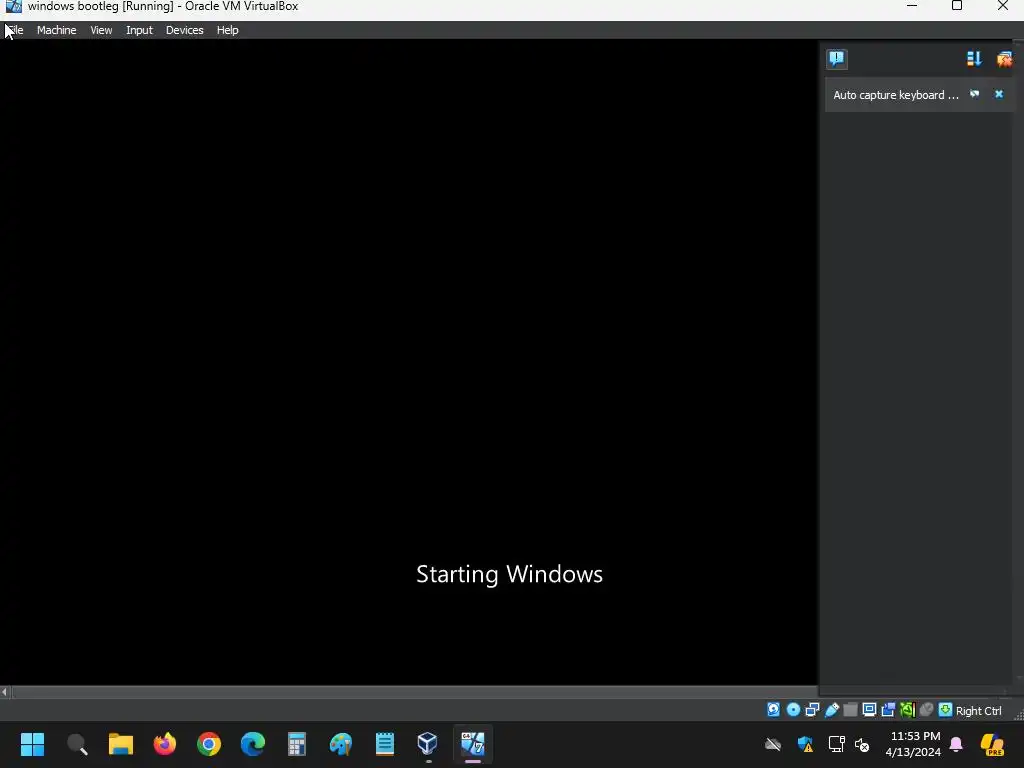The width and height of the screenshot is (1024, 768).
Task: Launch Firefox from the taskbar
Action: point(165,744)
